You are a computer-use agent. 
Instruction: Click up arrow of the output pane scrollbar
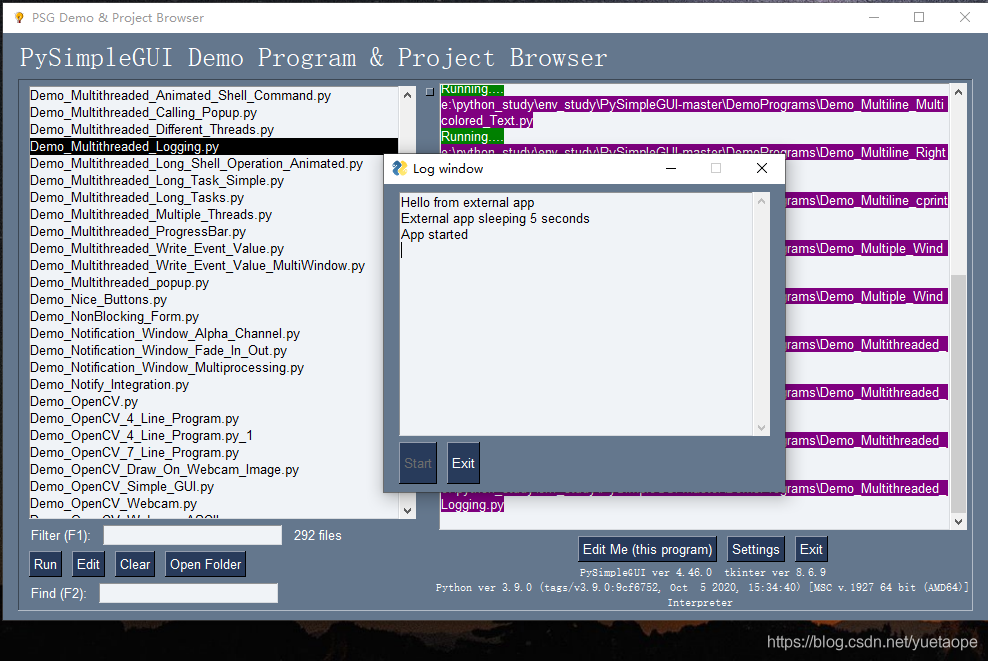pyautogui.click(x=958, y=93)
